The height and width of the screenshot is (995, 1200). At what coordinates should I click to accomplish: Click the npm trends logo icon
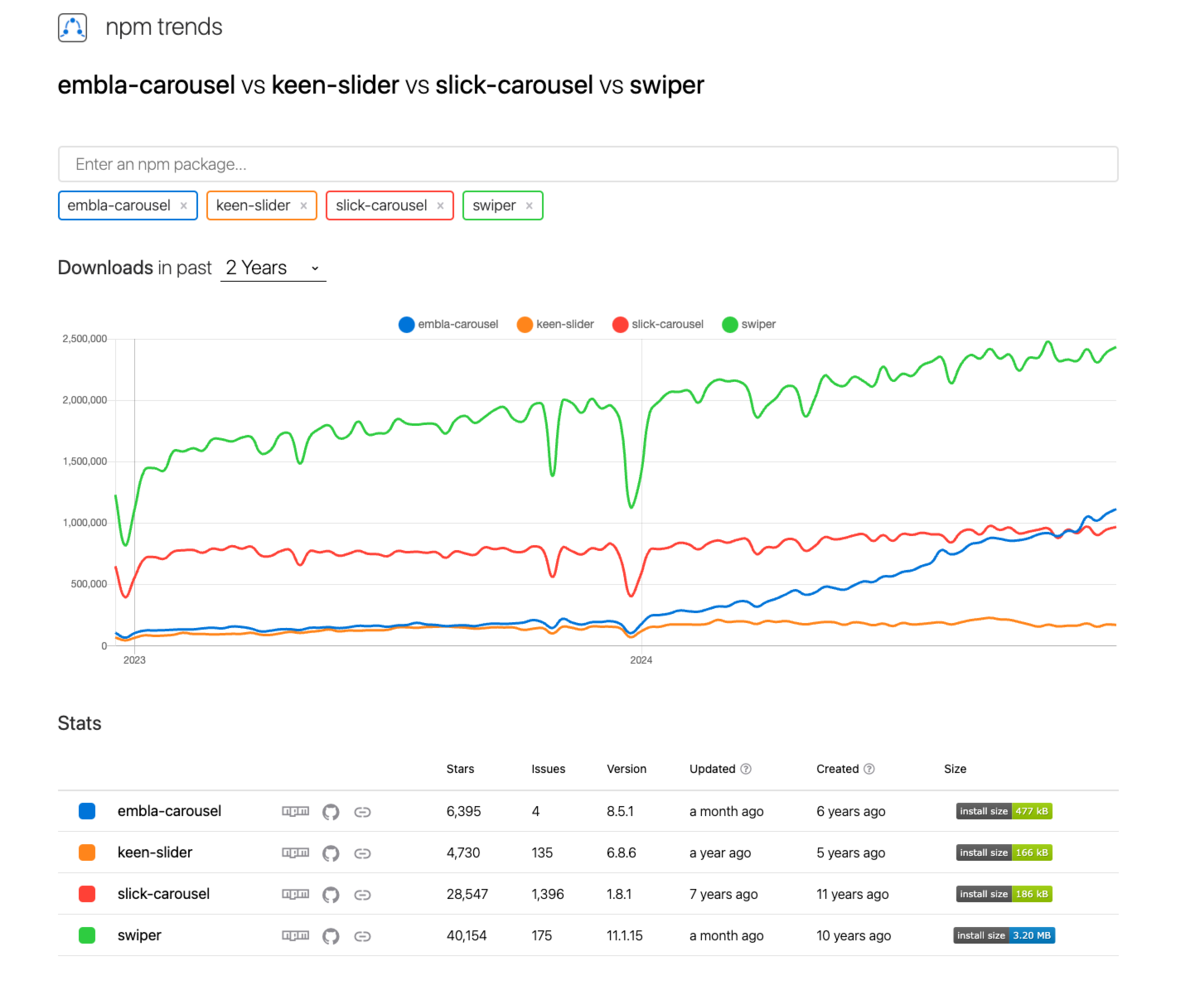coord(72,27)
